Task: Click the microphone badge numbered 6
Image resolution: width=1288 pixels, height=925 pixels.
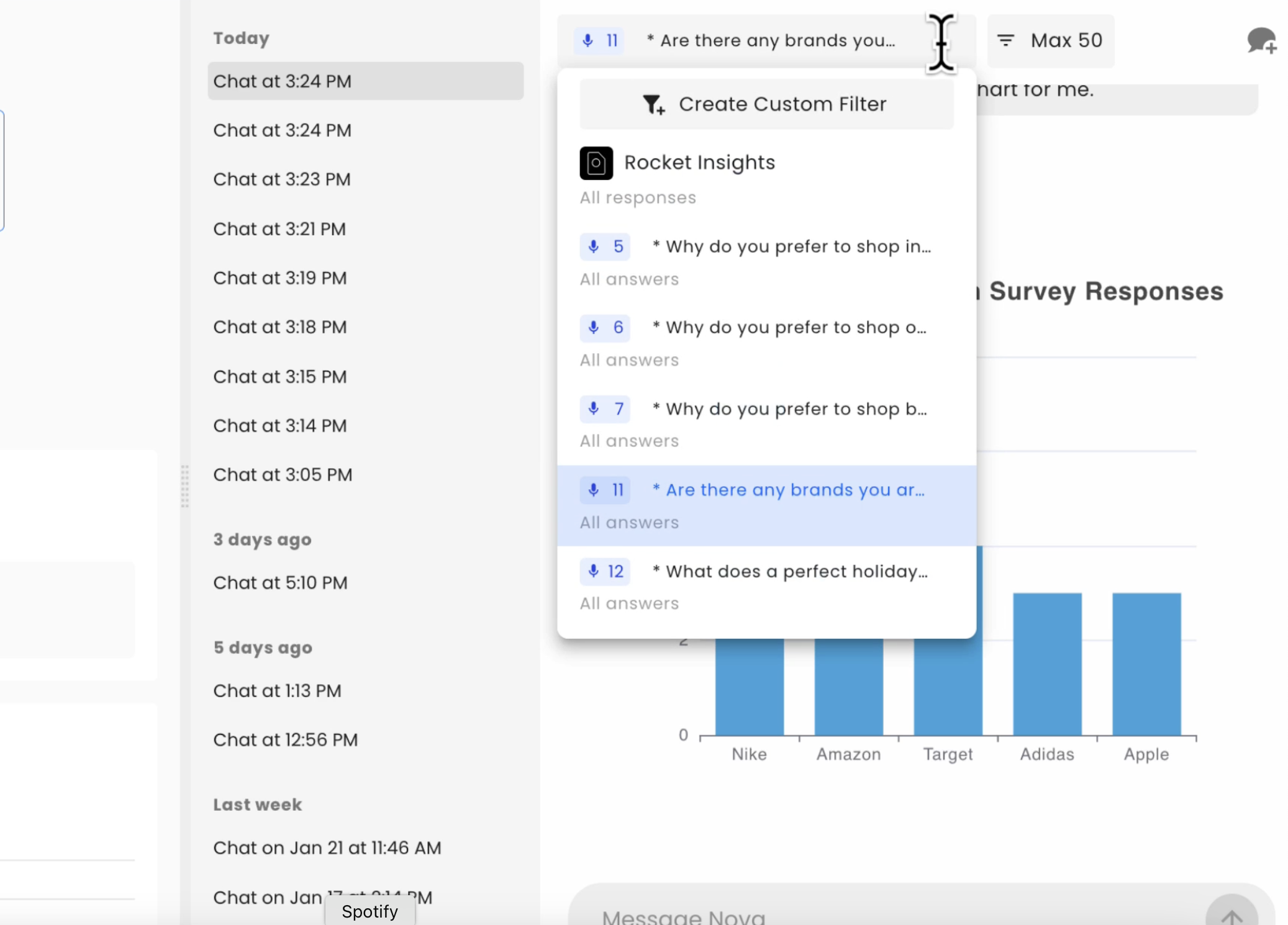Action: (605, 327)
